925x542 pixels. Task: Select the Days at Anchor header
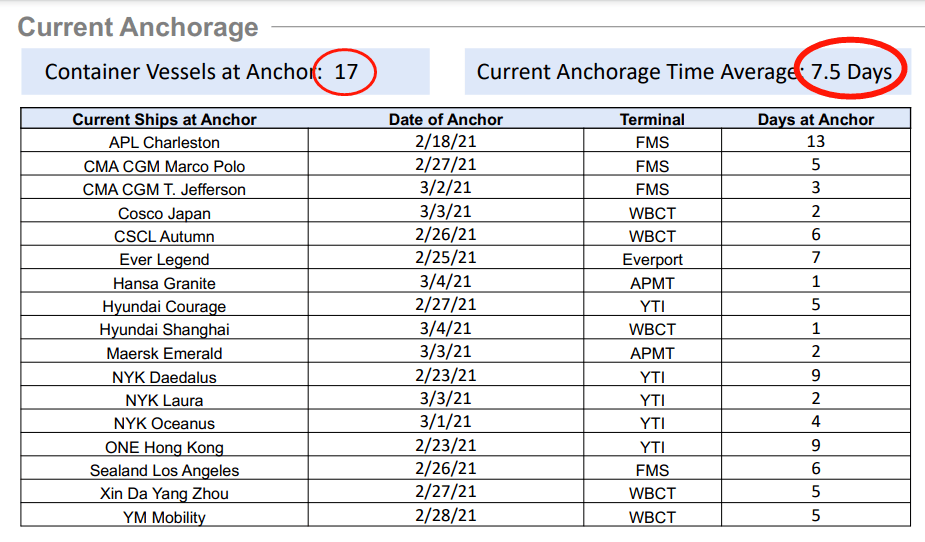click(816, 119)
